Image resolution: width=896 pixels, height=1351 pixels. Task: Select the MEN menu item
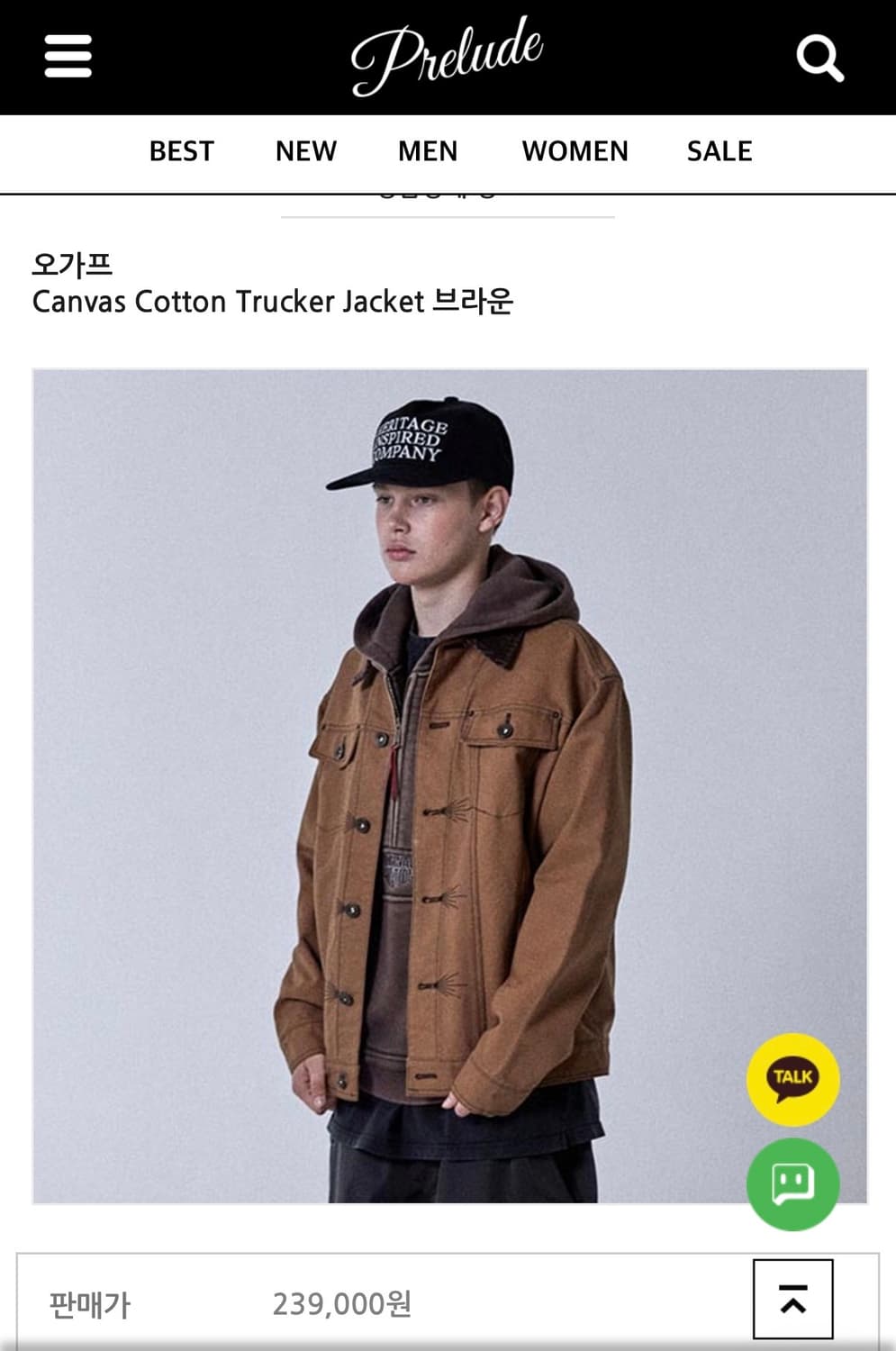tap(428, 151)
